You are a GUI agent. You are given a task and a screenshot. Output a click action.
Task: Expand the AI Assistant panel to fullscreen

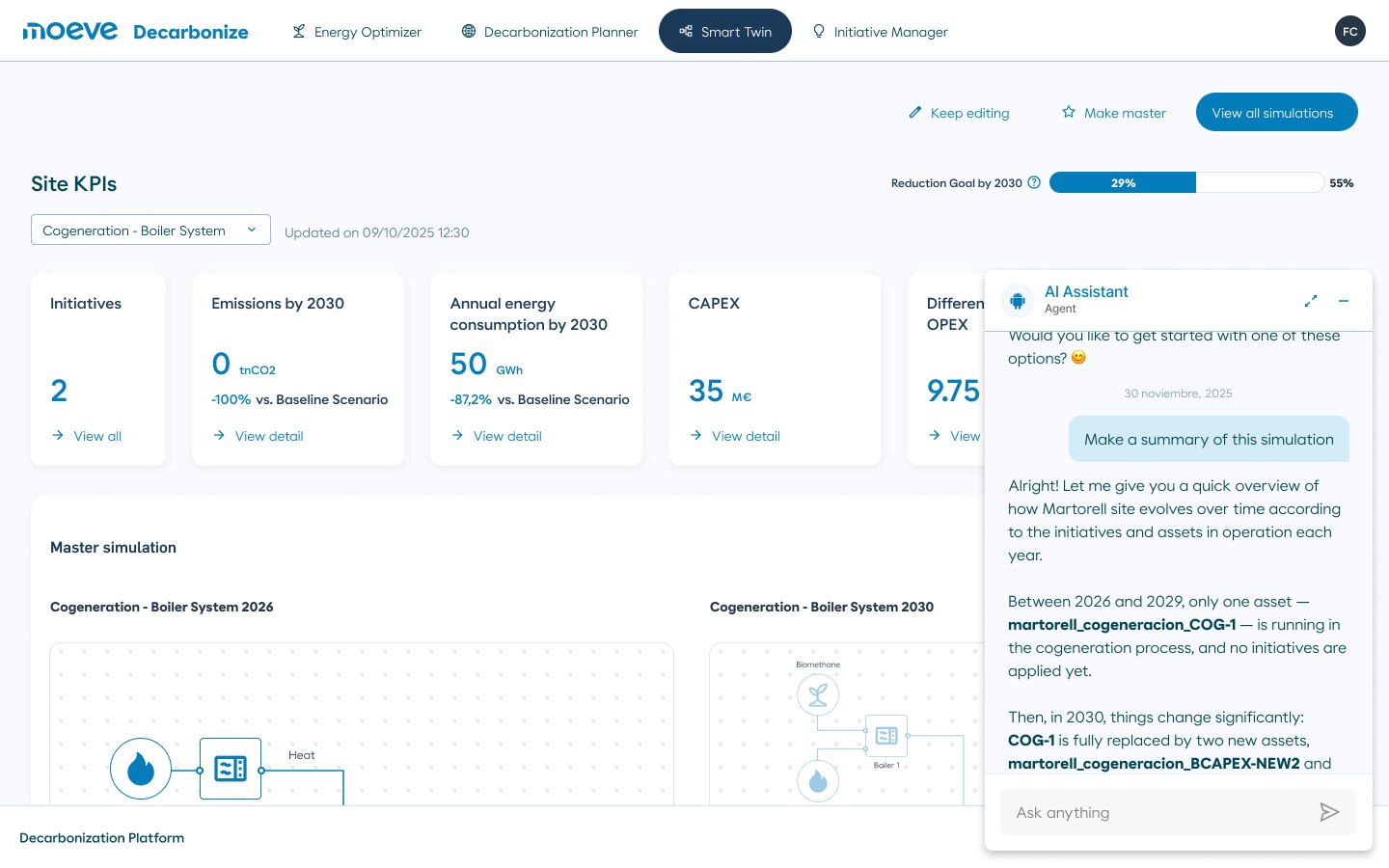tap(1311, 301)
